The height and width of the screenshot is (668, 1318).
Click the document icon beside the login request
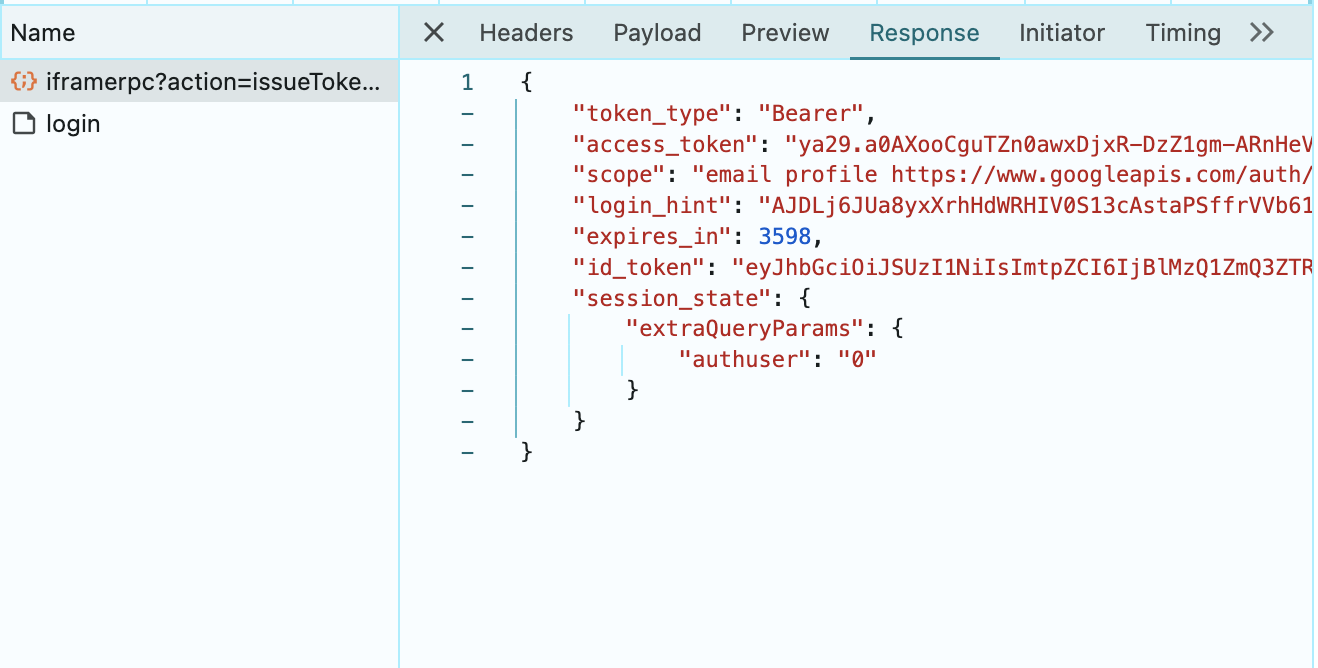tap(22, 123)
